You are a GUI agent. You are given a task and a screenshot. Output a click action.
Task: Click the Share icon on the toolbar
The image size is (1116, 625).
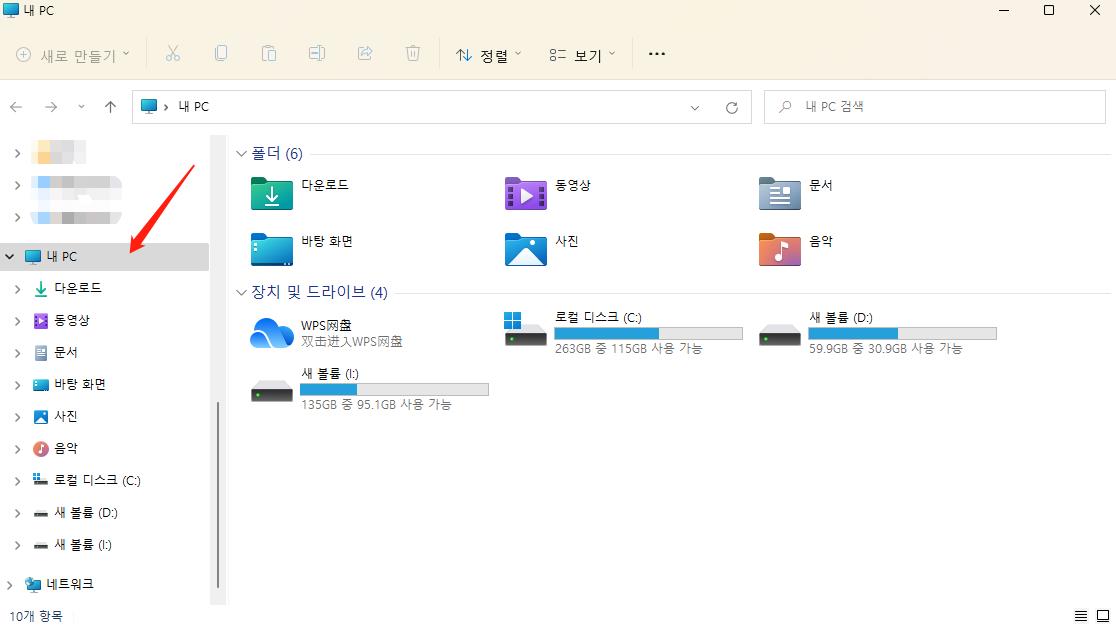click(x=364, y=52)
